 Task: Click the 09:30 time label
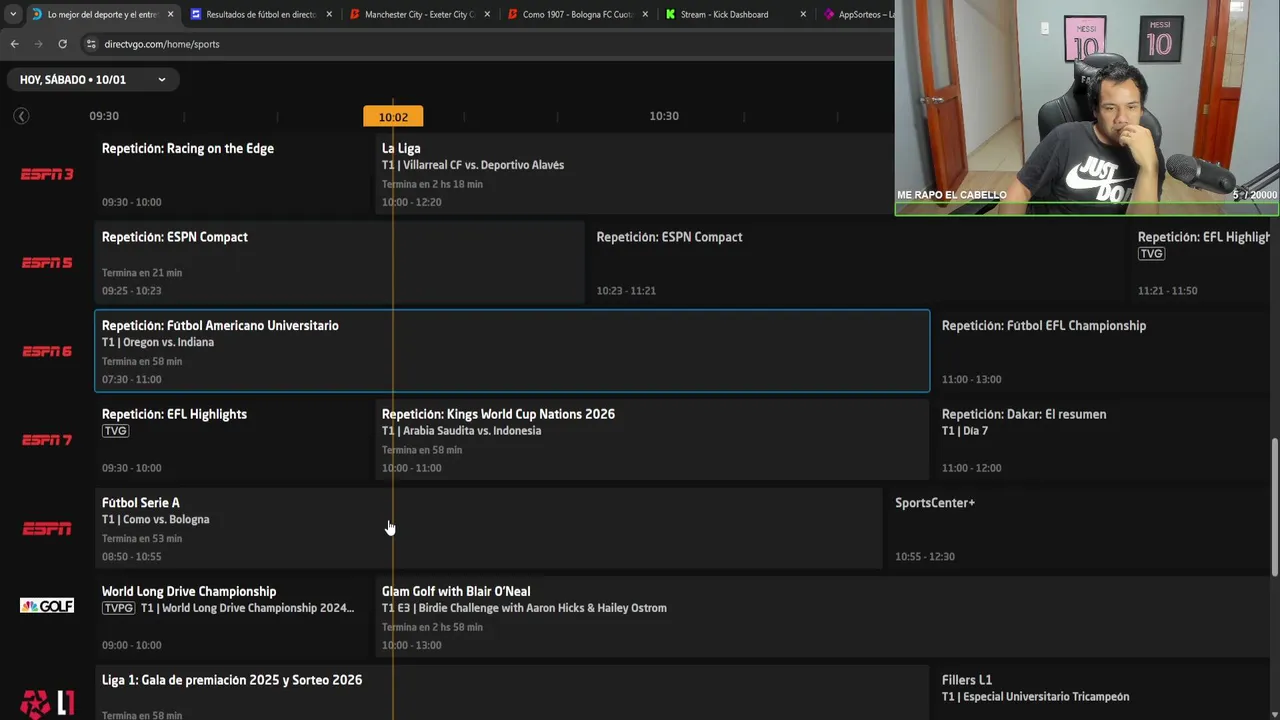pyautogui.click(x=104, y=116)
